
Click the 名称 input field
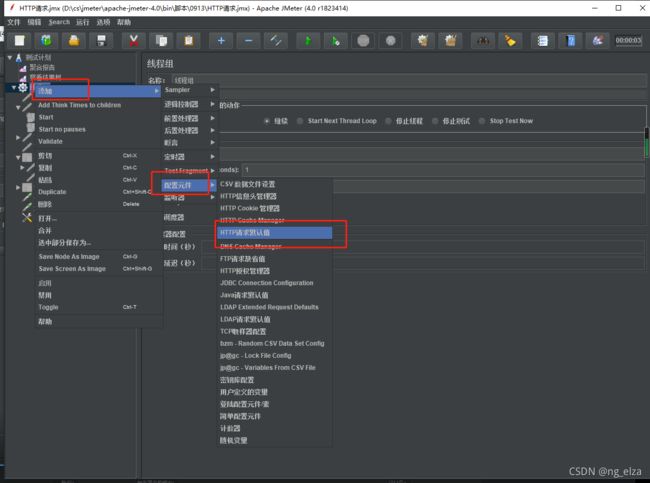point(409,80)
